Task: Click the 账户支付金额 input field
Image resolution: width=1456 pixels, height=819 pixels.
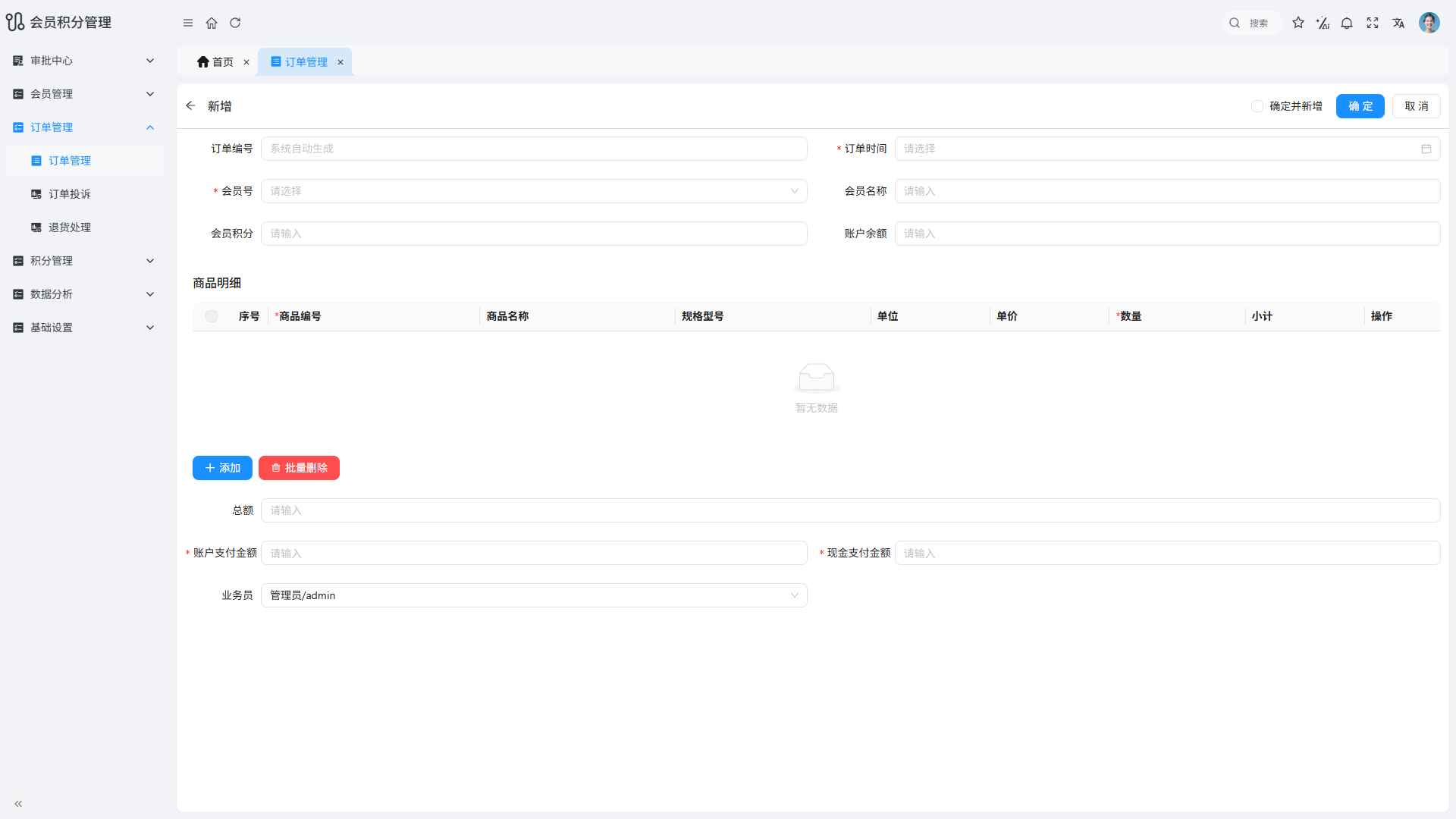Action: [x=534, y=553]
